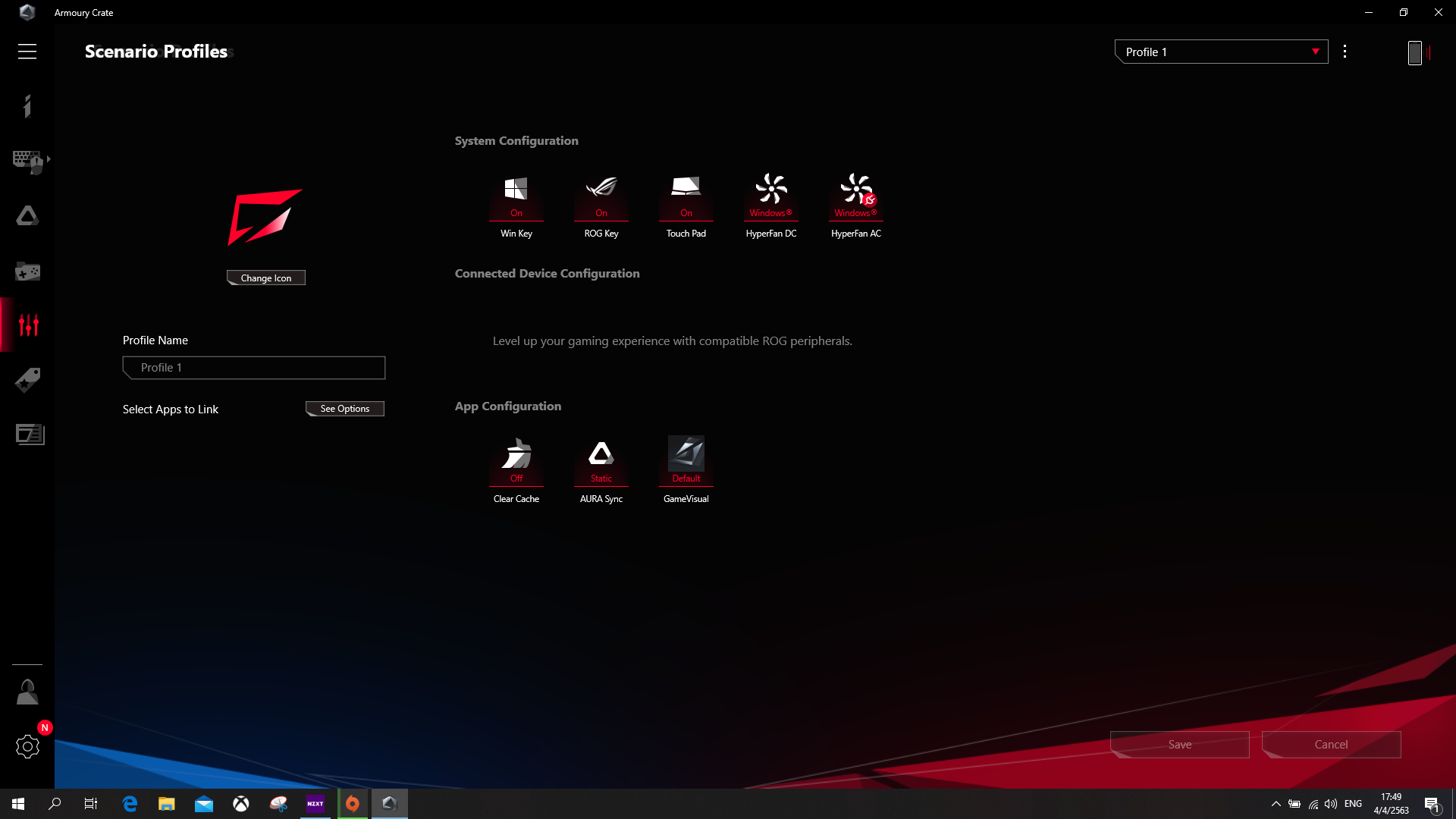
Task: Toggle the ROG Key setting
Action: 601,207
